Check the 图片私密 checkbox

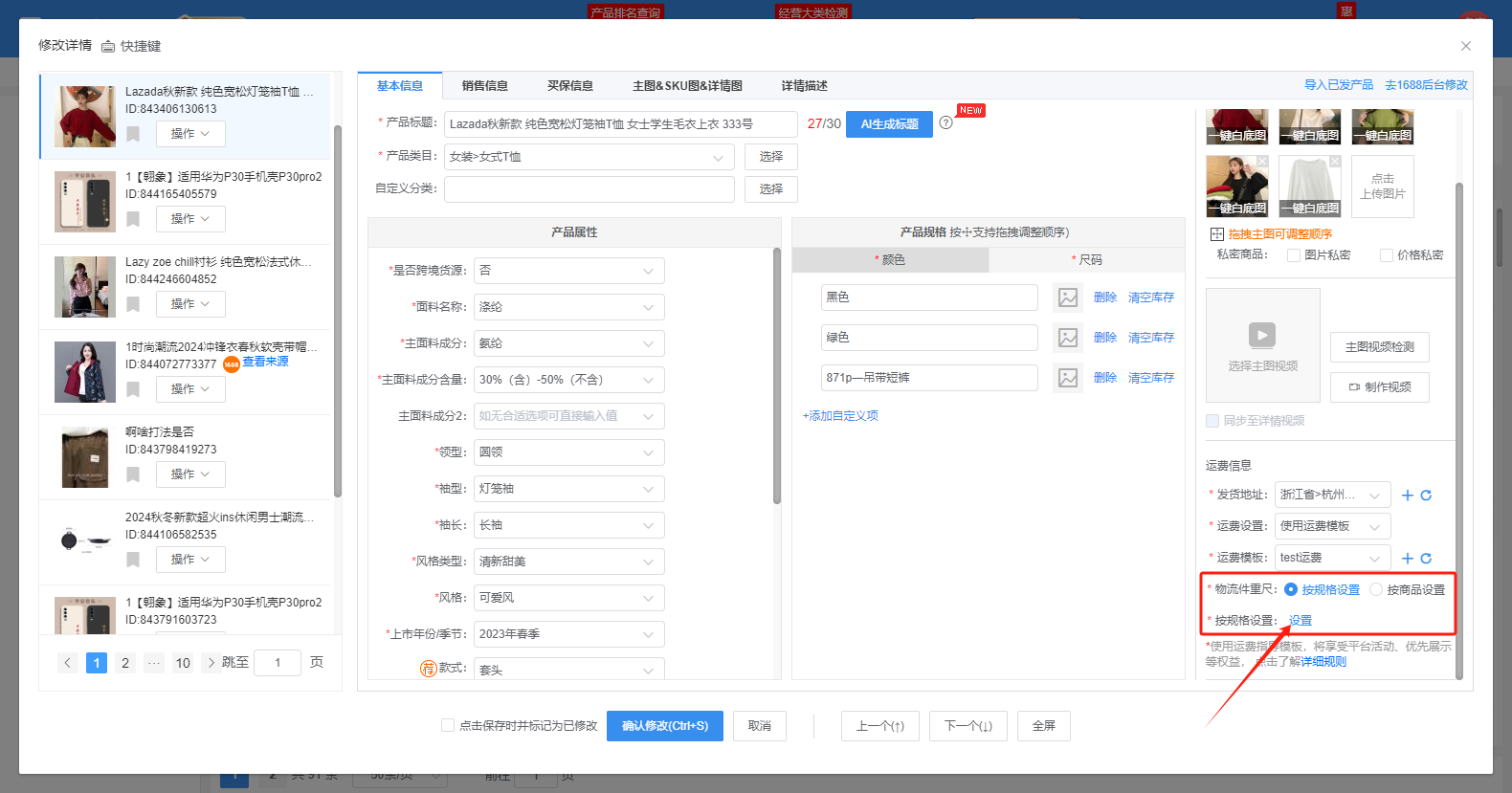1294,255
